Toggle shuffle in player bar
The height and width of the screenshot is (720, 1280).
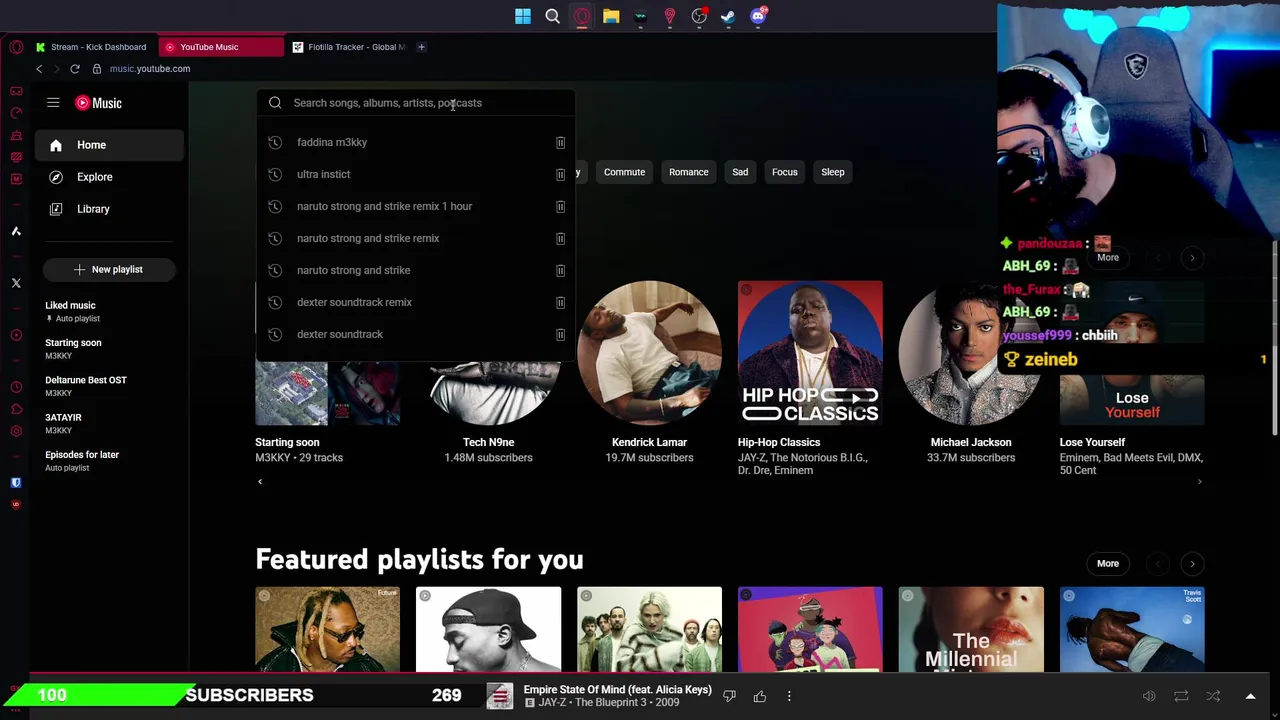(x=1213, y=696)
